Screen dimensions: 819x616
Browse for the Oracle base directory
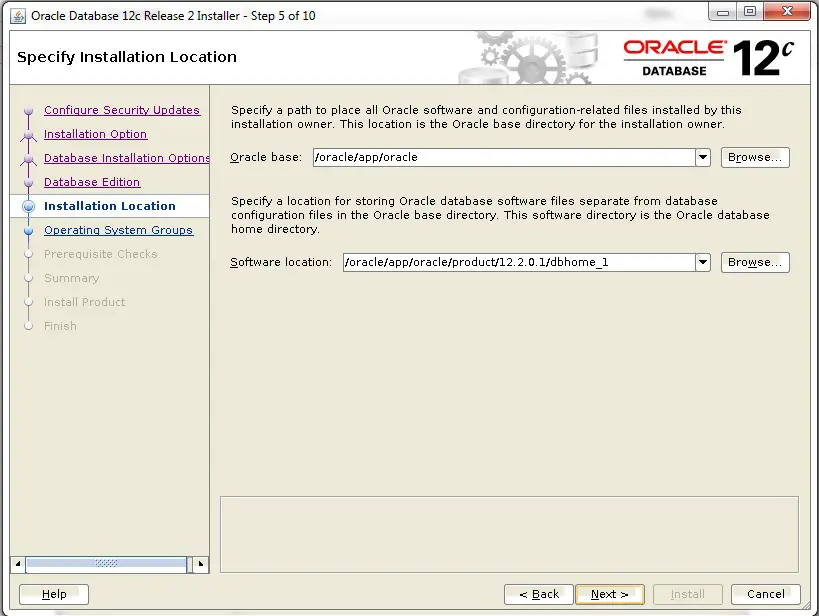[x=755, y=157]
